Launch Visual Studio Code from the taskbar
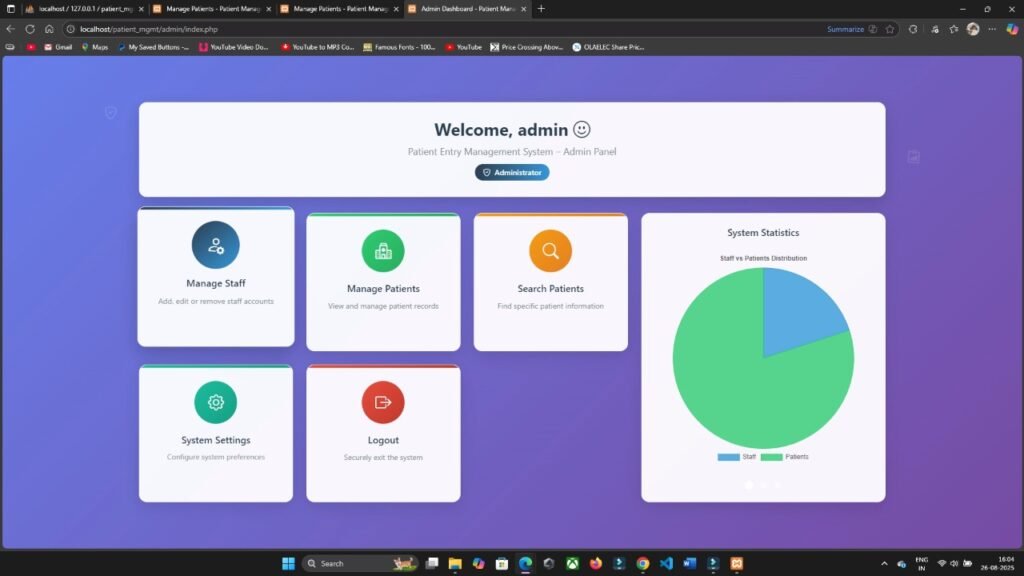 [667, 562]
